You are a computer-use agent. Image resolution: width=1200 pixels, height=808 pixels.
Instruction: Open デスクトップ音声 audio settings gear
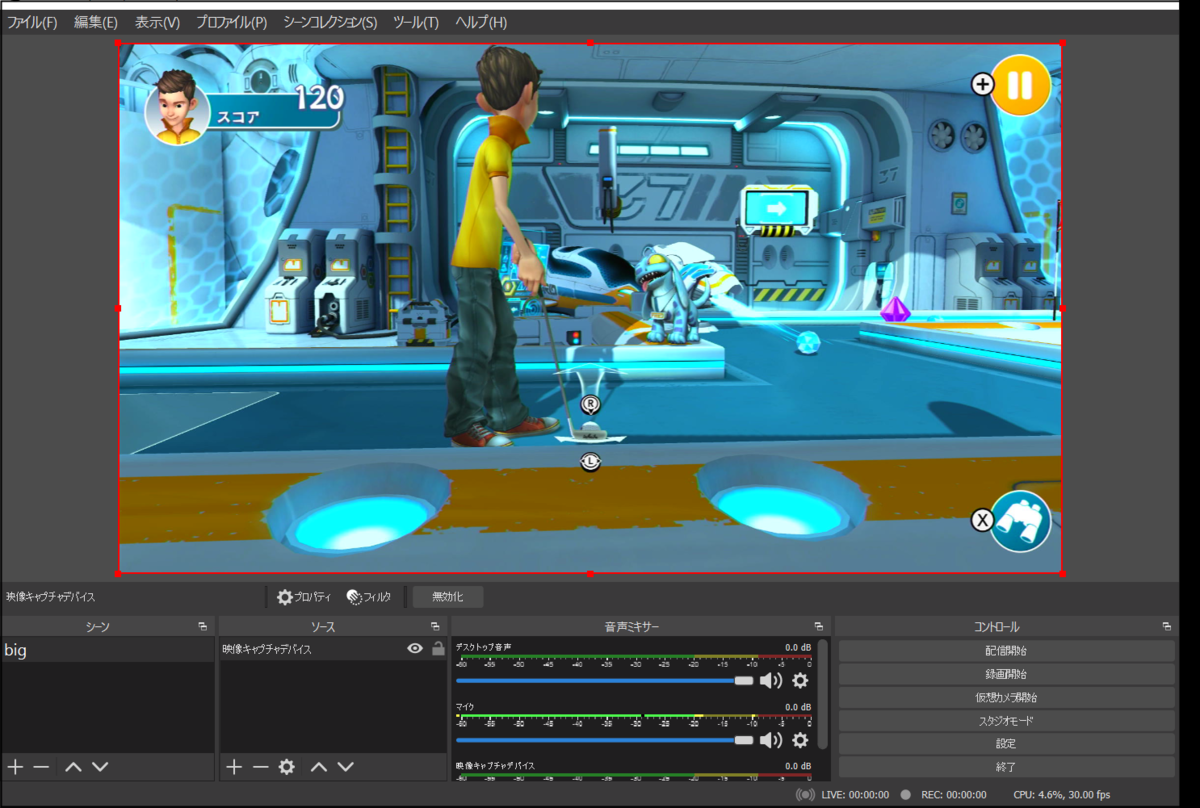coord(800,681)
